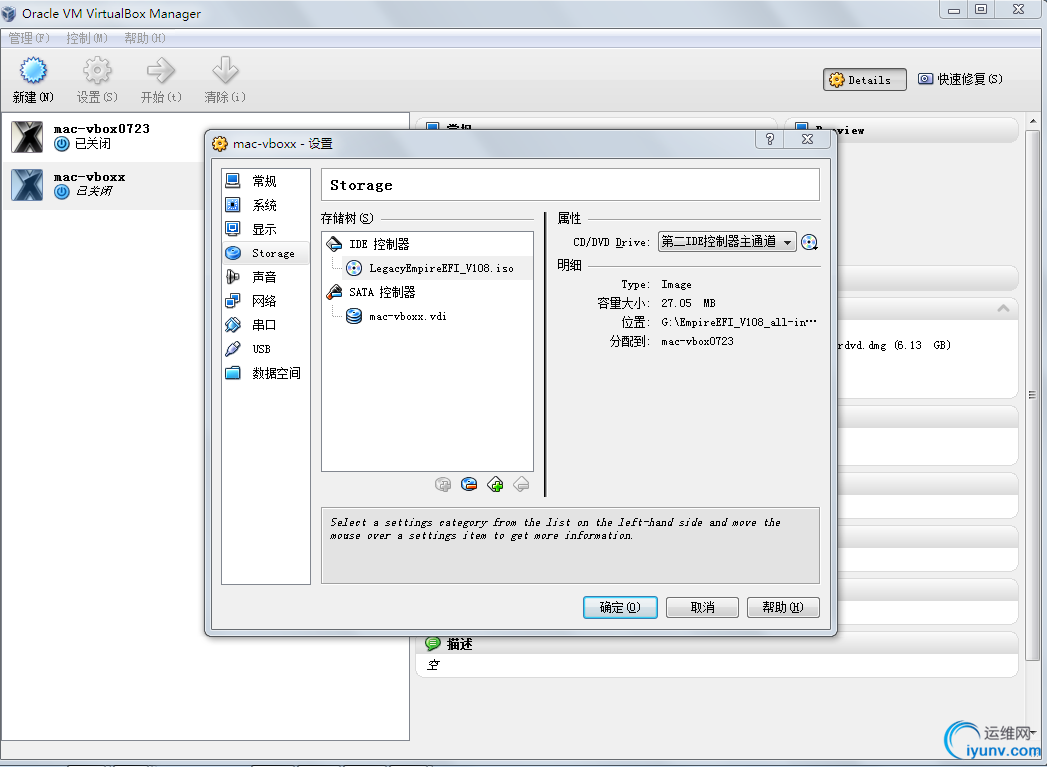Click the Preview section header
This screenshot has height=767, width=1047.
[x=901, y=130]
